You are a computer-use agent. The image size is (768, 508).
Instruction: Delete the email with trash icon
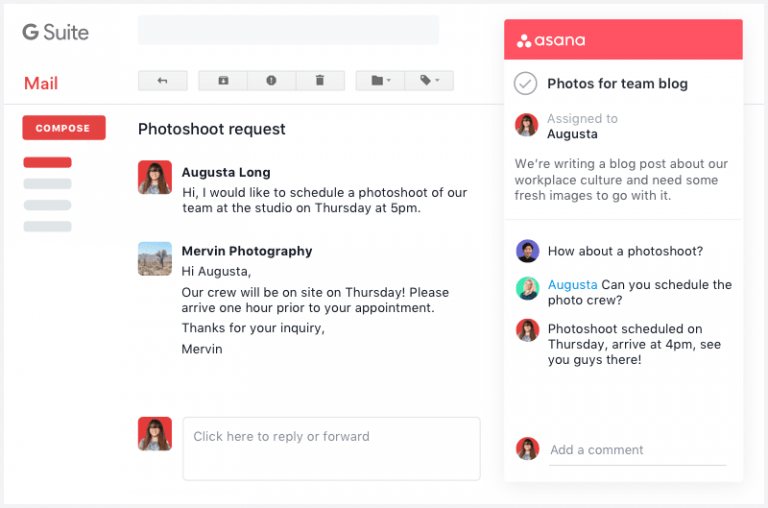[320, 80]
